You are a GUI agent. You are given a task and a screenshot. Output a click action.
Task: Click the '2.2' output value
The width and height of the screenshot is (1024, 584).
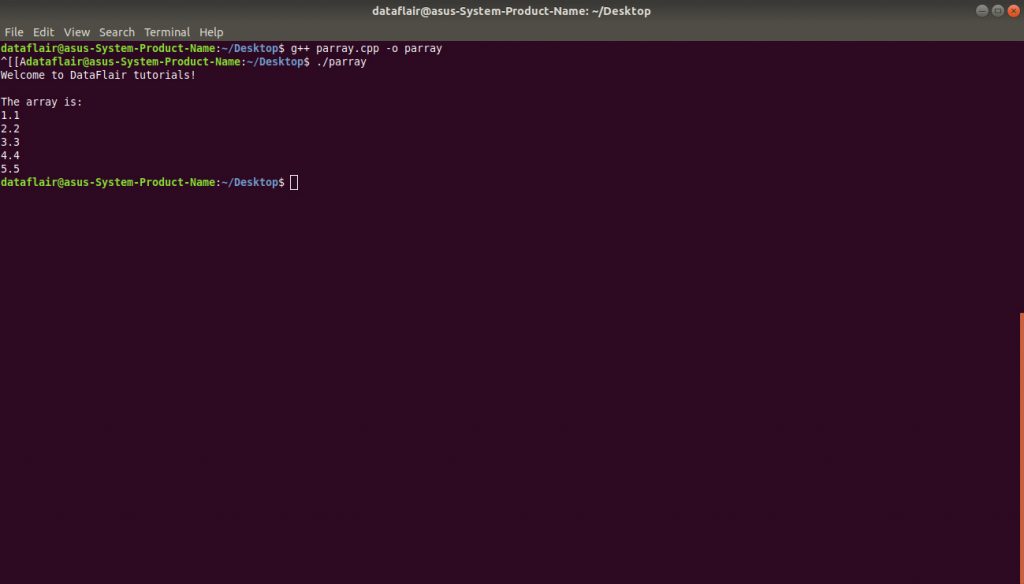pos(10,129)
